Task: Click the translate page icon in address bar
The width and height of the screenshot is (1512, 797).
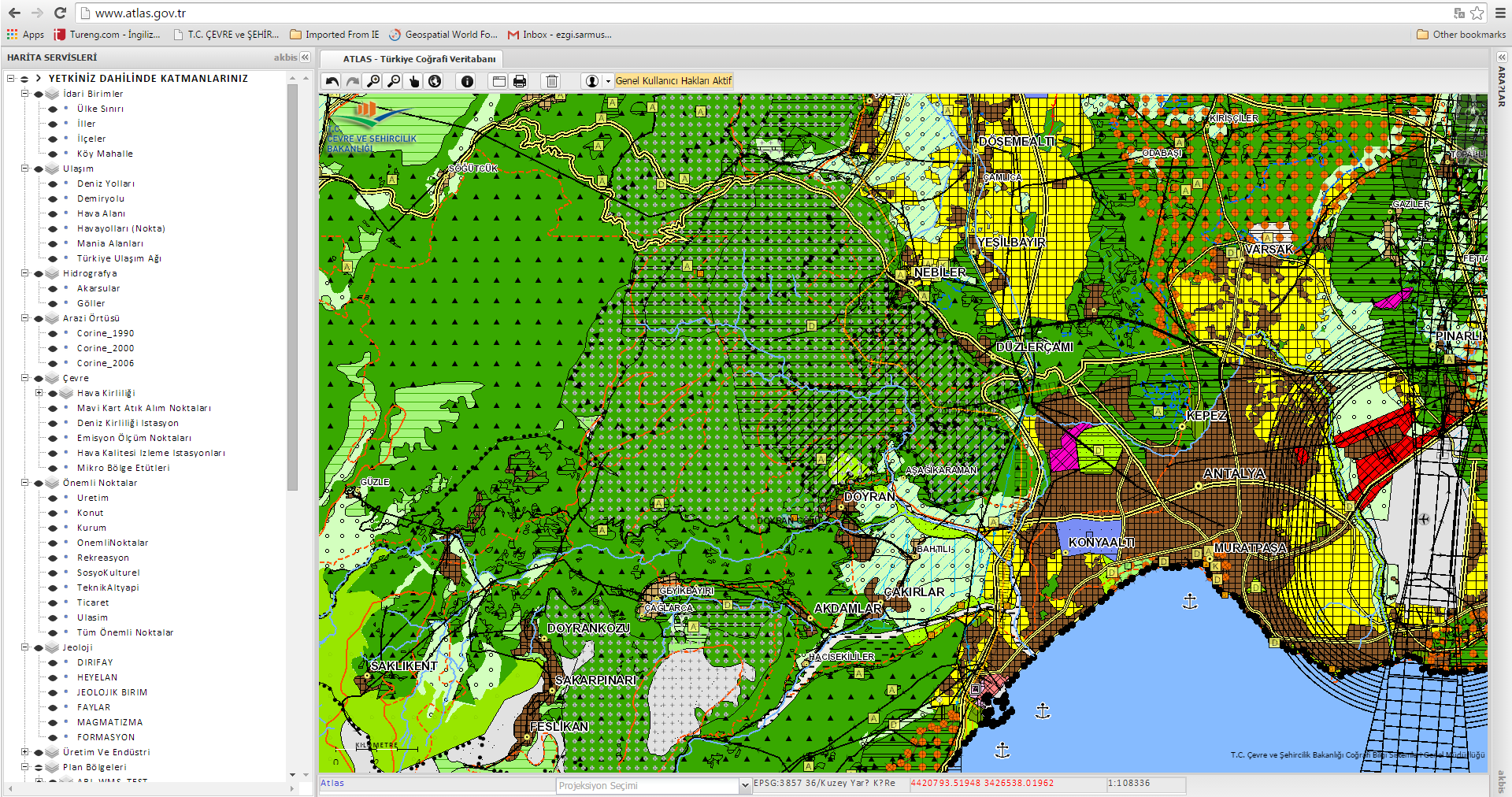Action: coord(1459,13)
